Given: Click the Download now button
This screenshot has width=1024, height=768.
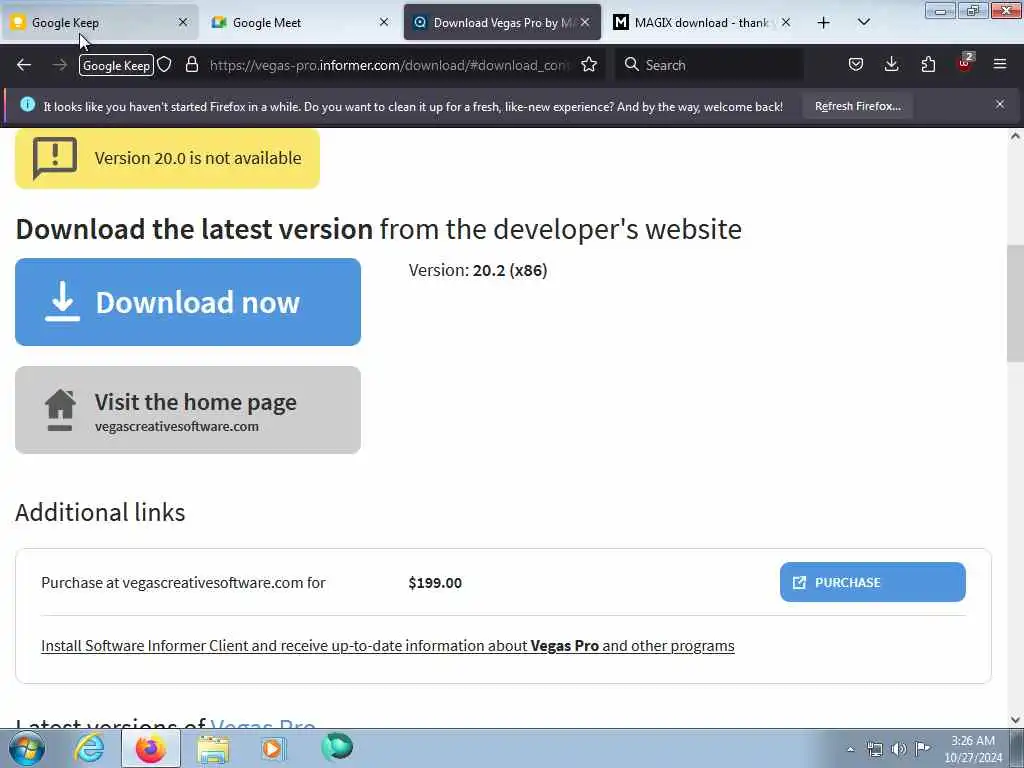Looking at the screenshot, I should pos(188,302).
